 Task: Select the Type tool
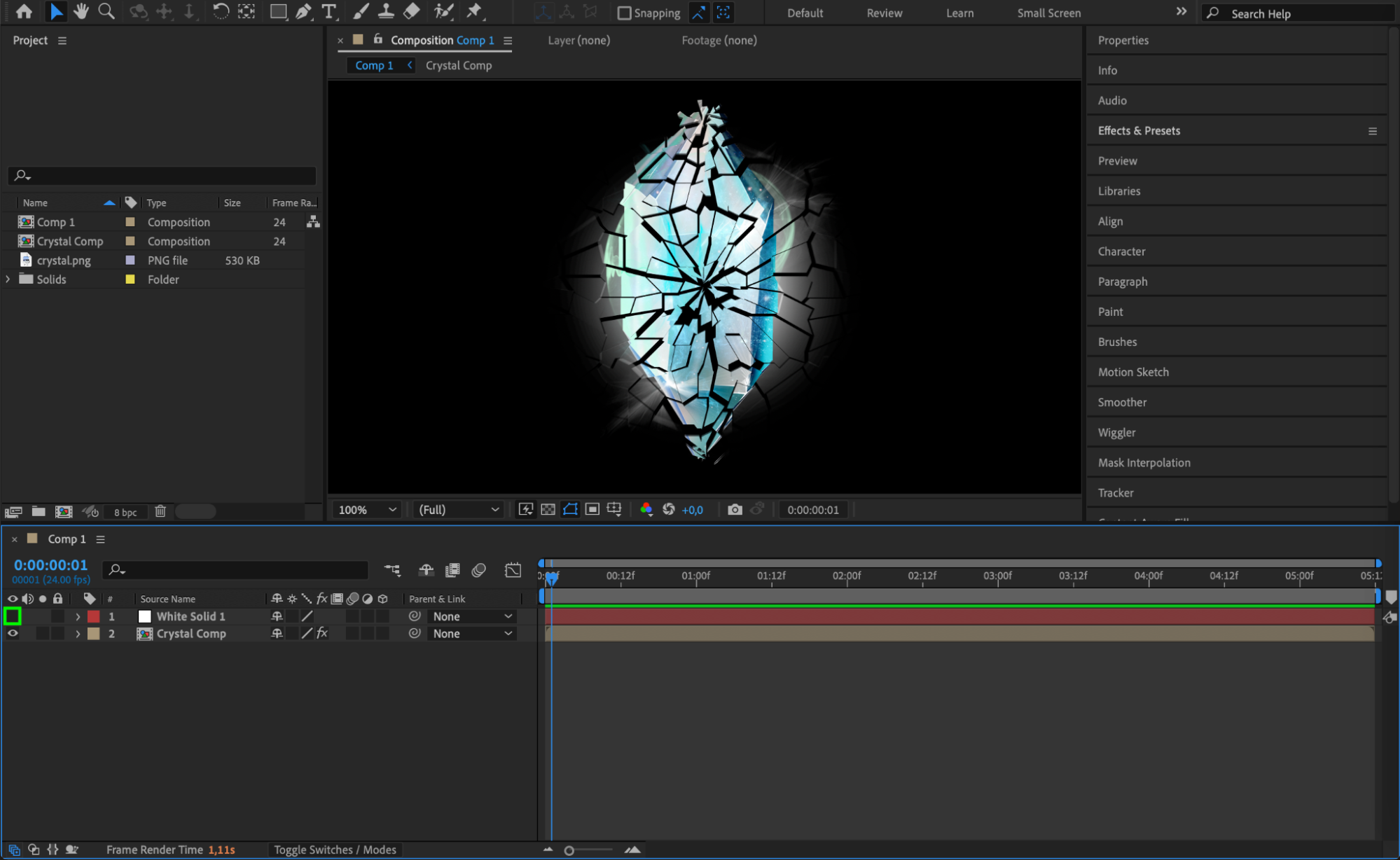(x=328, y=12)
